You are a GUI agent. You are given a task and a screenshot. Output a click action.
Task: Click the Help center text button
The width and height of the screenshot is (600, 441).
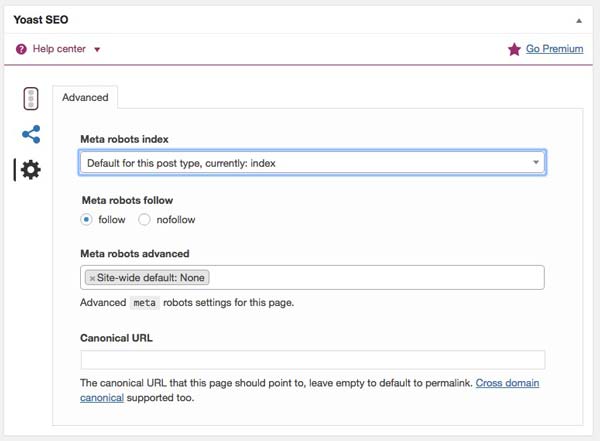(x=60, y=49)
